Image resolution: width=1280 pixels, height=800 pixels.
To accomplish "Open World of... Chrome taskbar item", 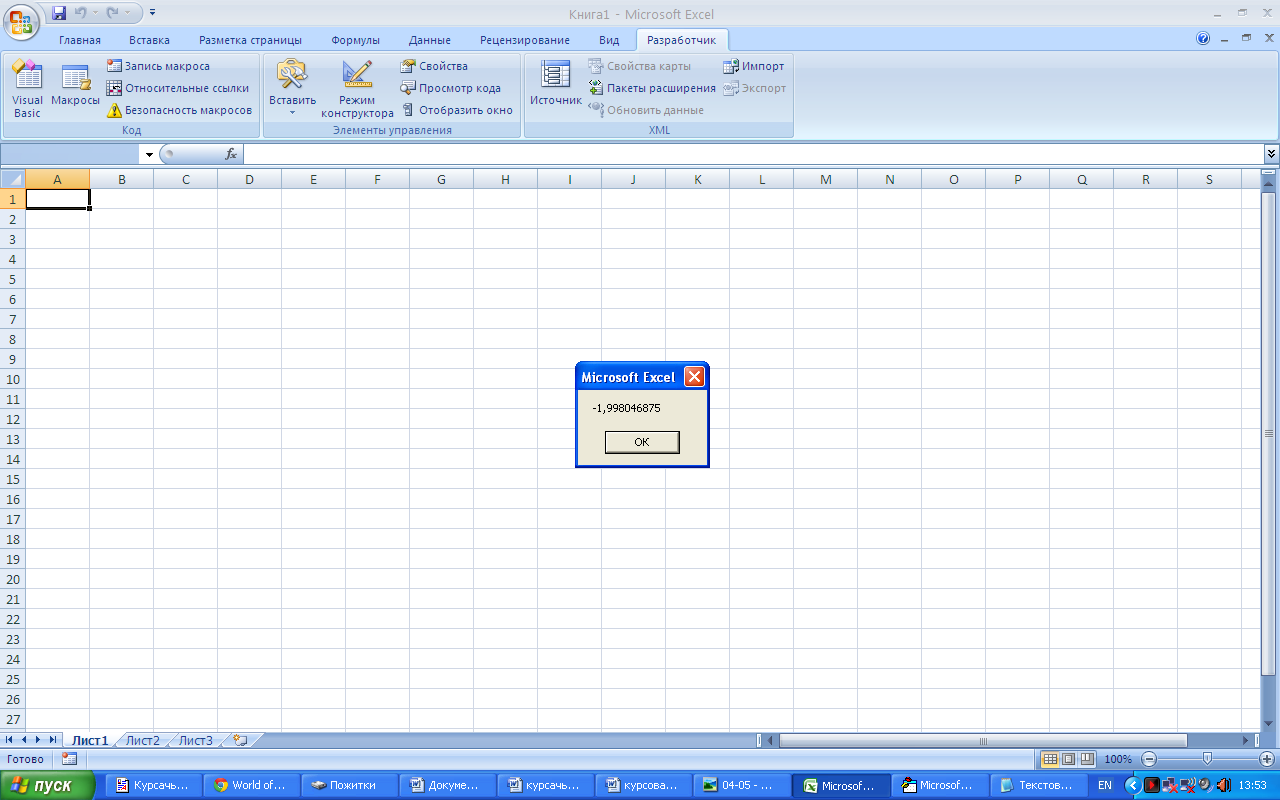I will point(252,785).
